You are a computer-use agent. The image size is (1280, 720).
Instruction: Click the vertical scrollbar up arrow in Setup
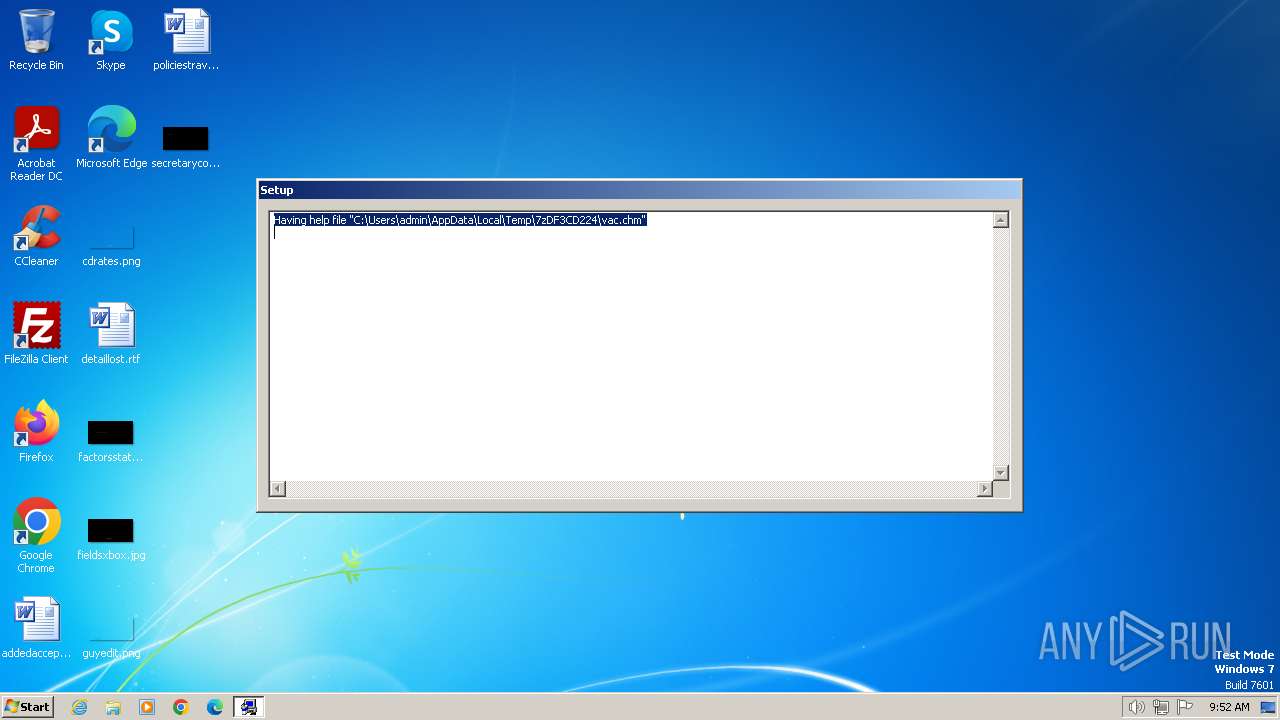1000,220
